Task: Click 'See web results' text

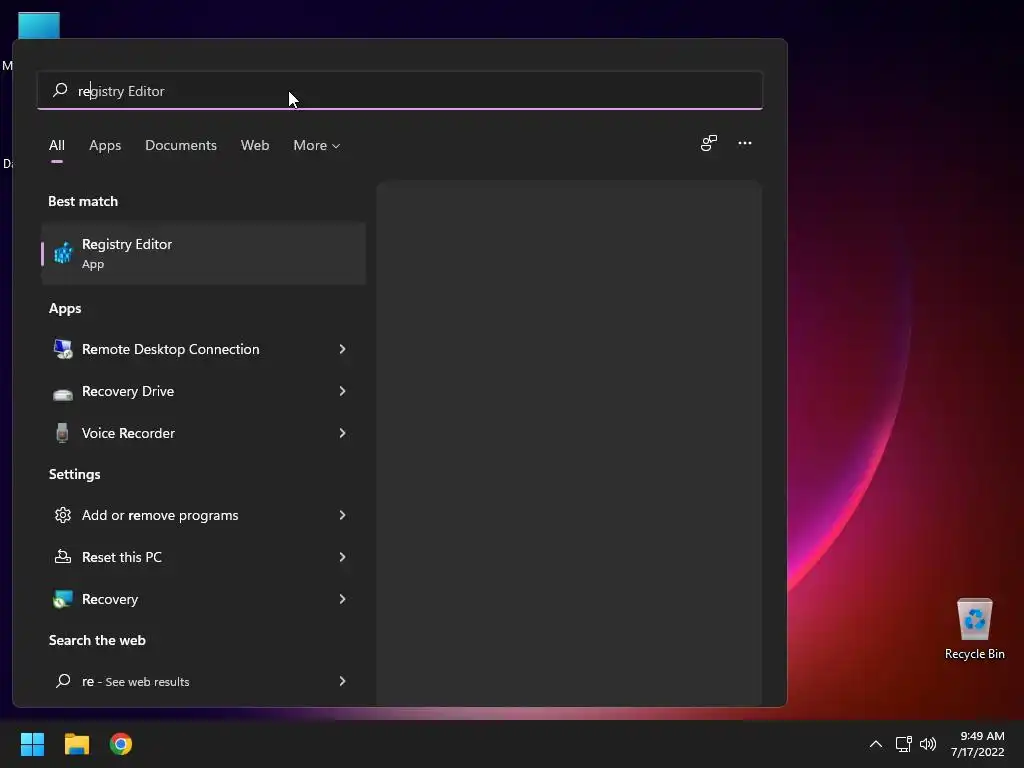Action: (x=147, y=682)
